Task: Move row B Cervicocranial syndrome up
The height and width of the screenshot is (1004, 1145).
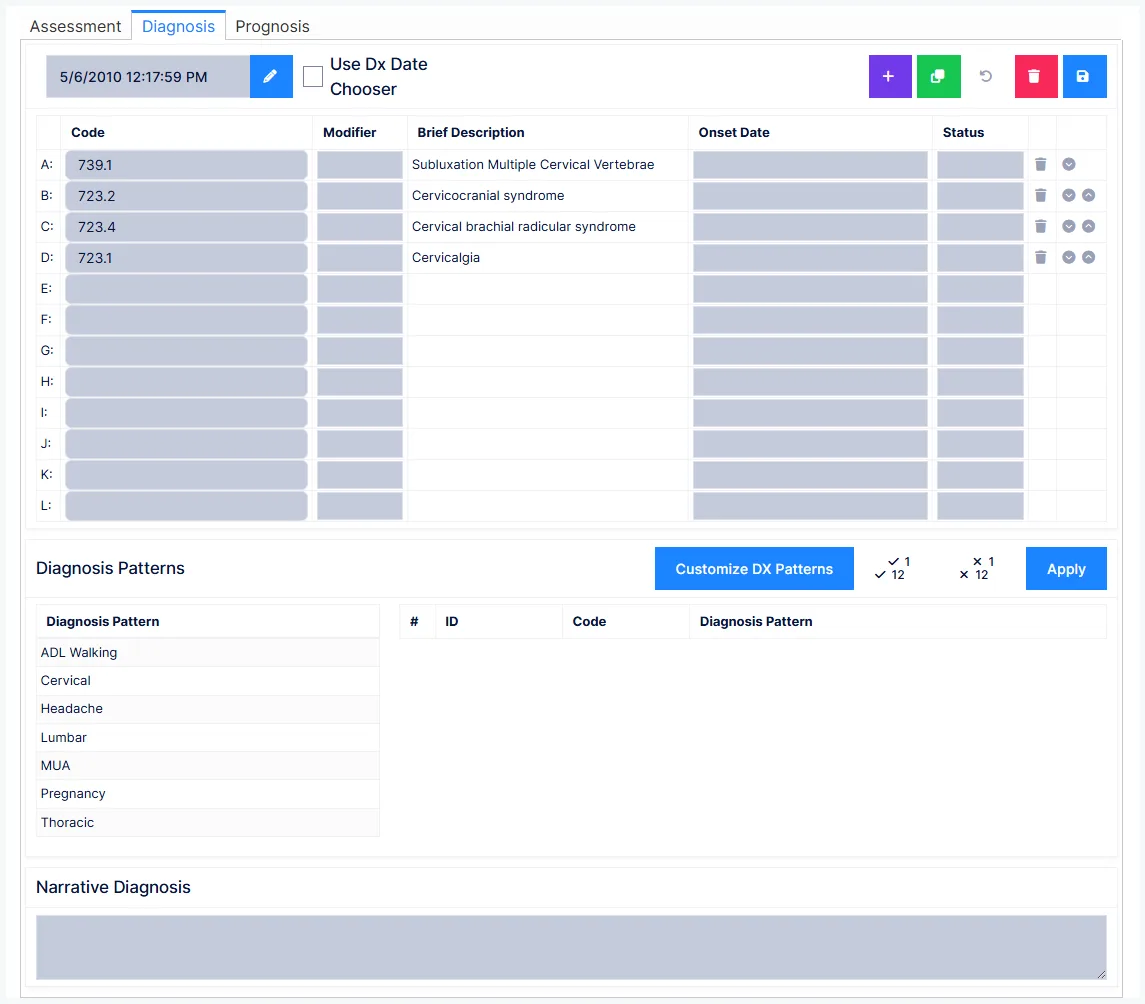Action: [1088, 195]
